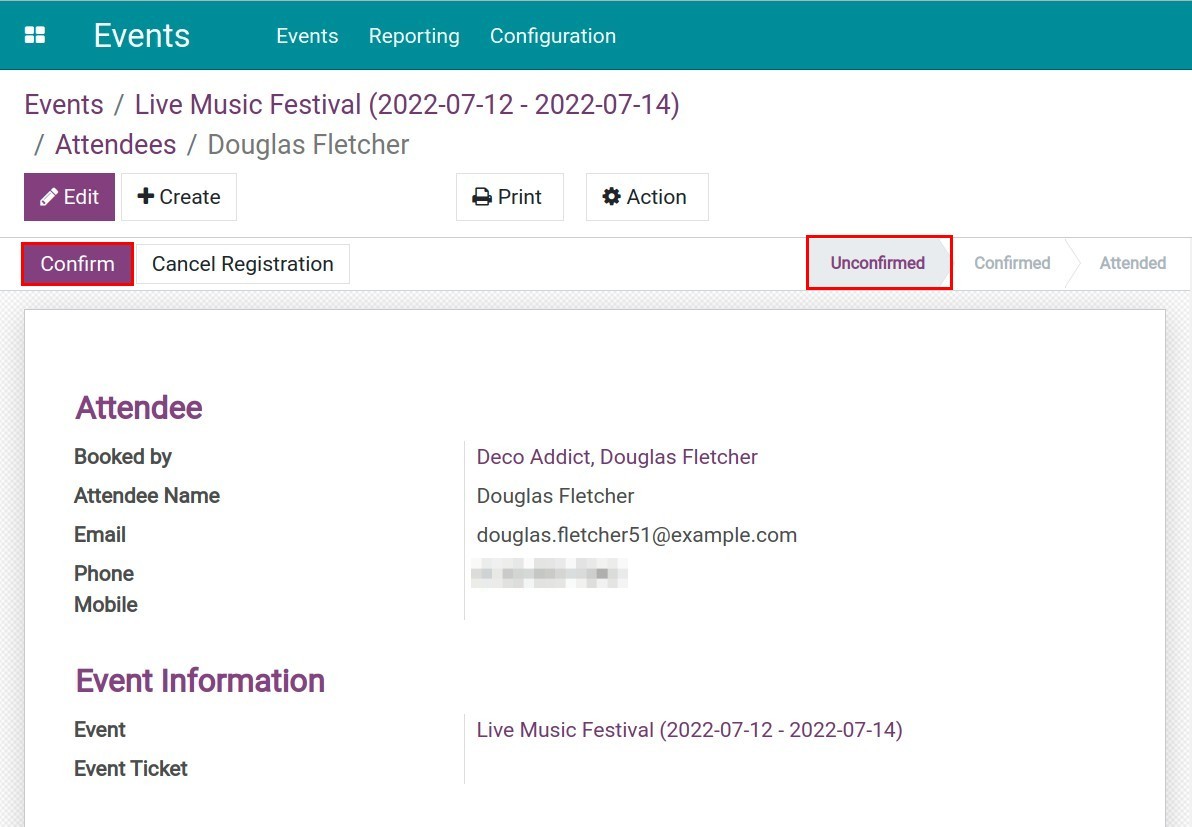Image resolution: width=1192 pixels, height=827 pixels.
Task: Set the stage to Confirmed
Action: point(1011,263)
